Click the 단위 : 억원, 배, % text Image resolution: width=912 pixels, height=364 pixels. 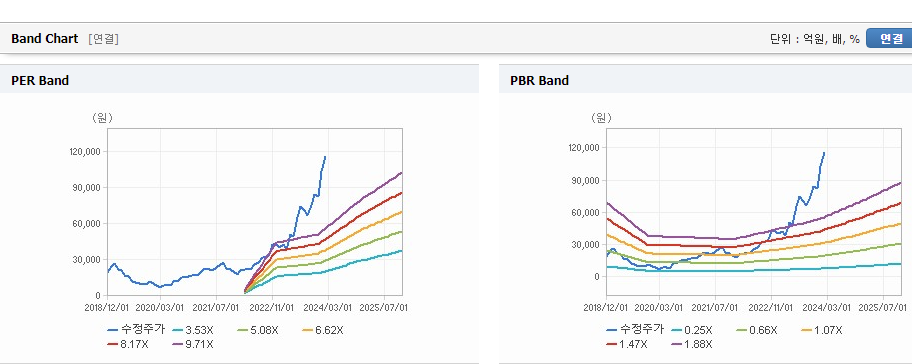click(x=814, y=39)
